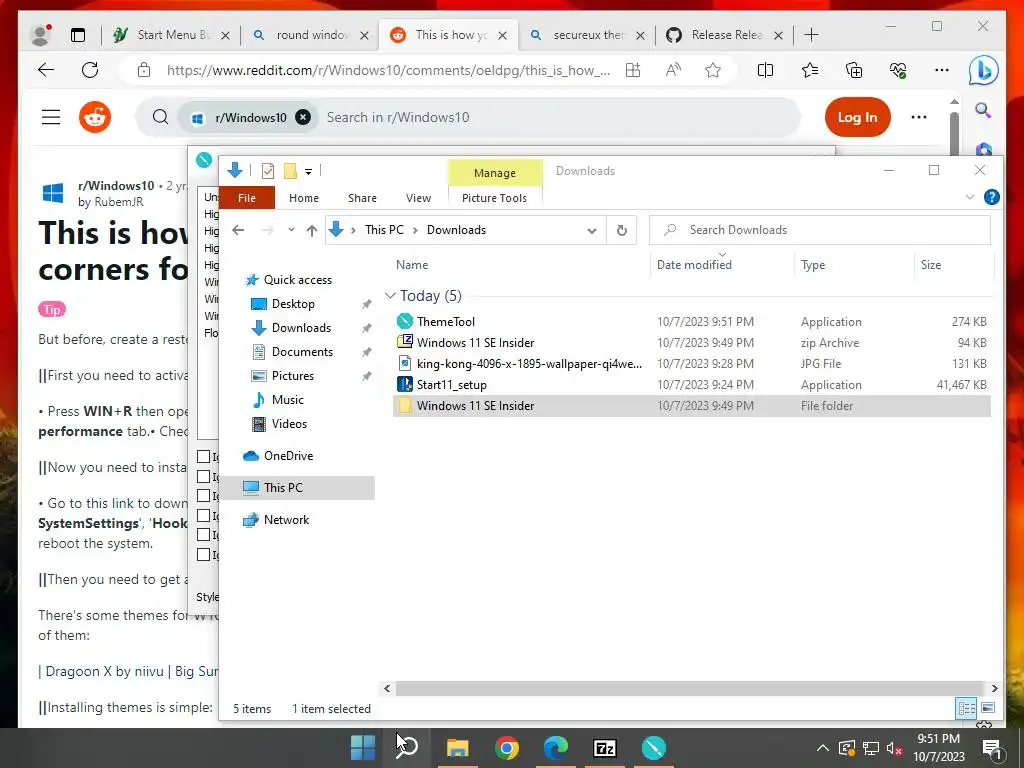Open taskbar Search magnifier icon

(408, 746)
